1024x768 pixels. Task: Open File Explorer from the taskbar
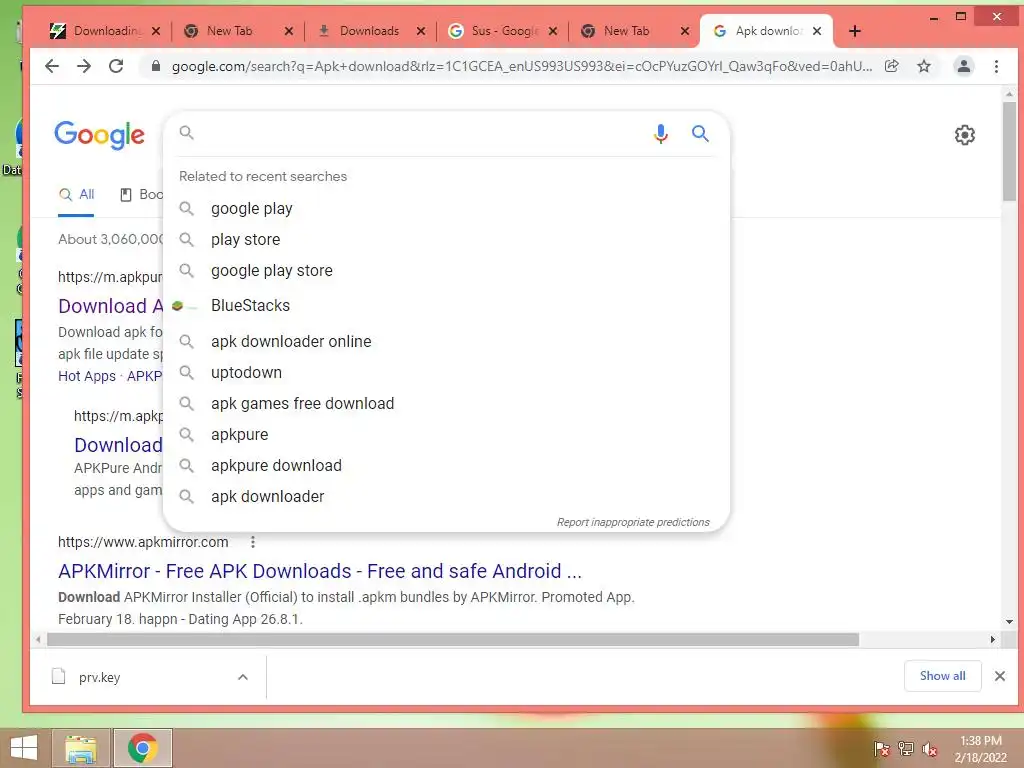coord(81,748)
